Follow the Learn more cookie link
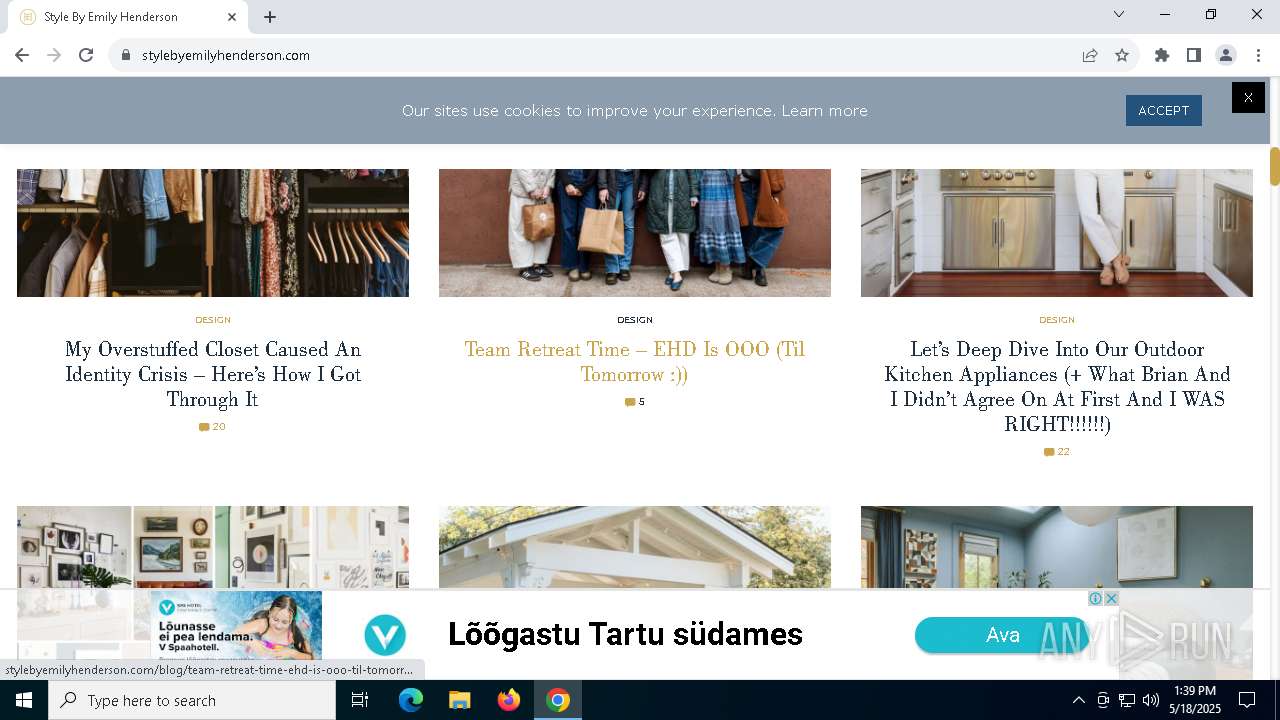This screenshot has height=720, width=1280. coord(825,111)
